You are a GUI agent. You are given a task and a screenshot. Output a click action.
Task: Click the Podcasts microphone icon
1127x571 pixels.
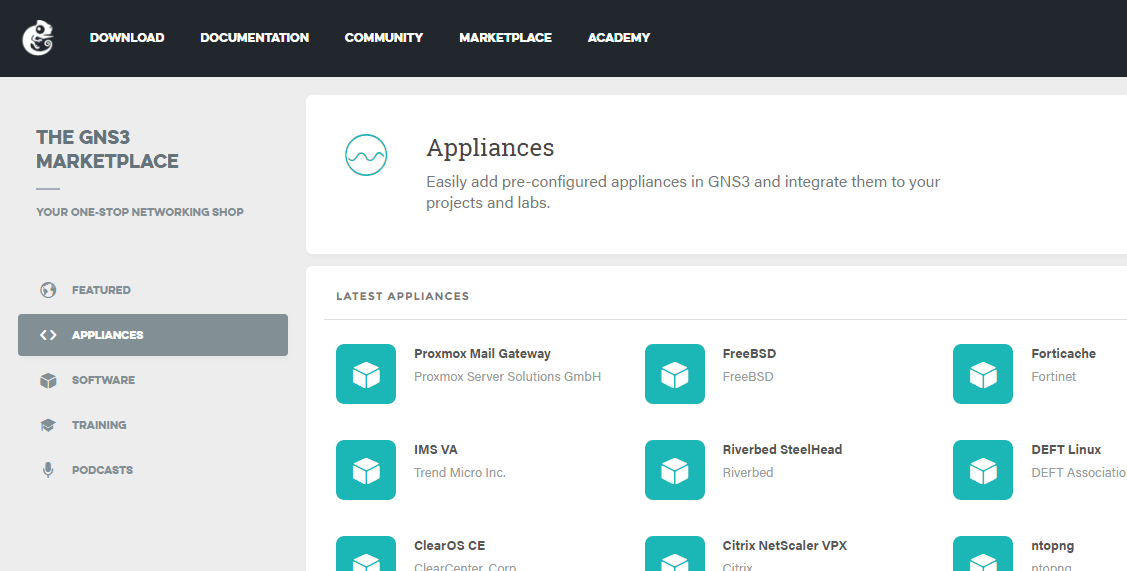coord(48,470)
